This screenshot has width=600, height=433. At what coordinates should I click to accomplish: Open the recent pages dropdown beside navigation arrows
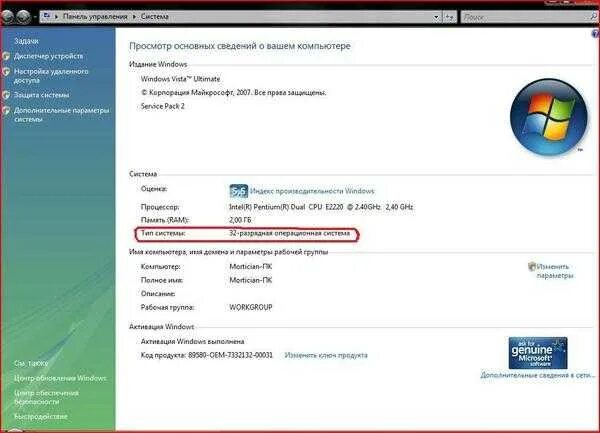click(x=35, y=17)
